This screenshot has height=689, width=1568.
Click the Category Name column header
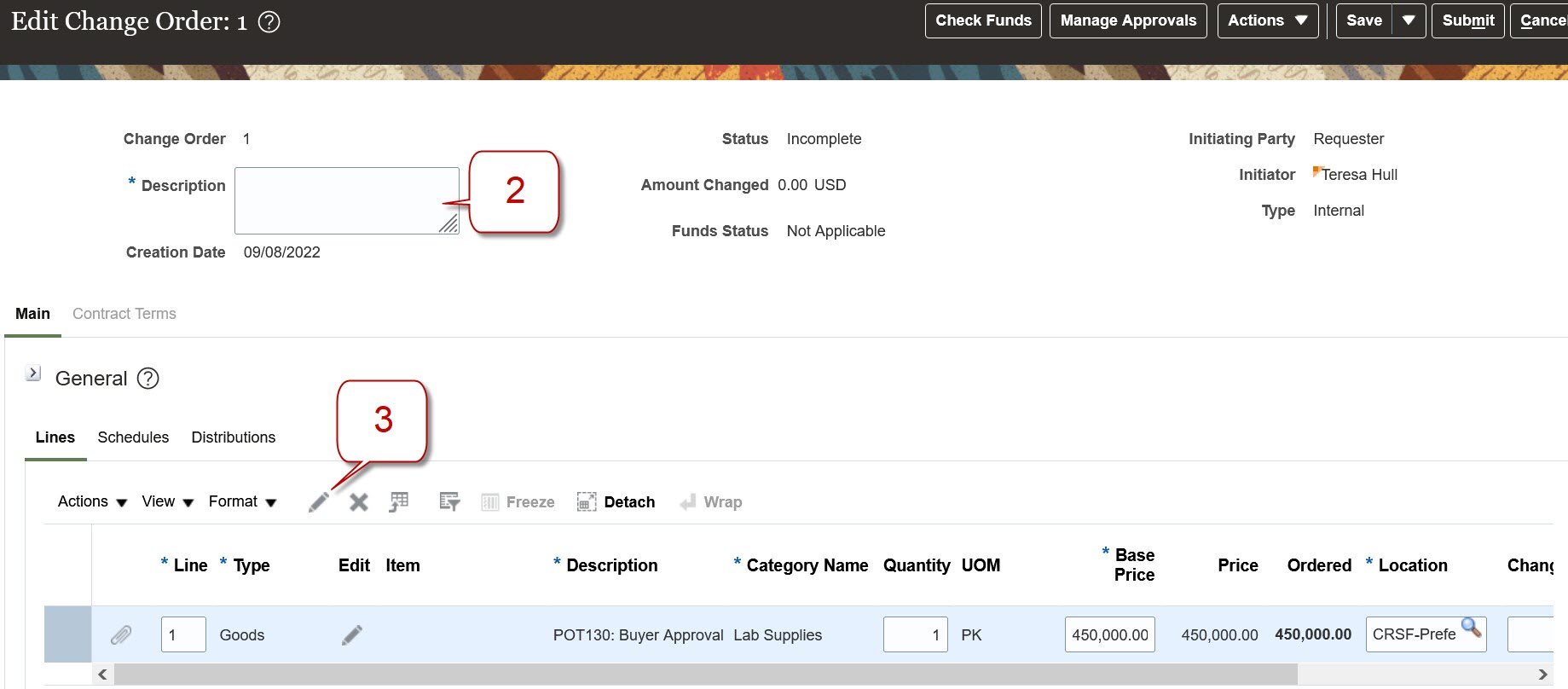807,565
